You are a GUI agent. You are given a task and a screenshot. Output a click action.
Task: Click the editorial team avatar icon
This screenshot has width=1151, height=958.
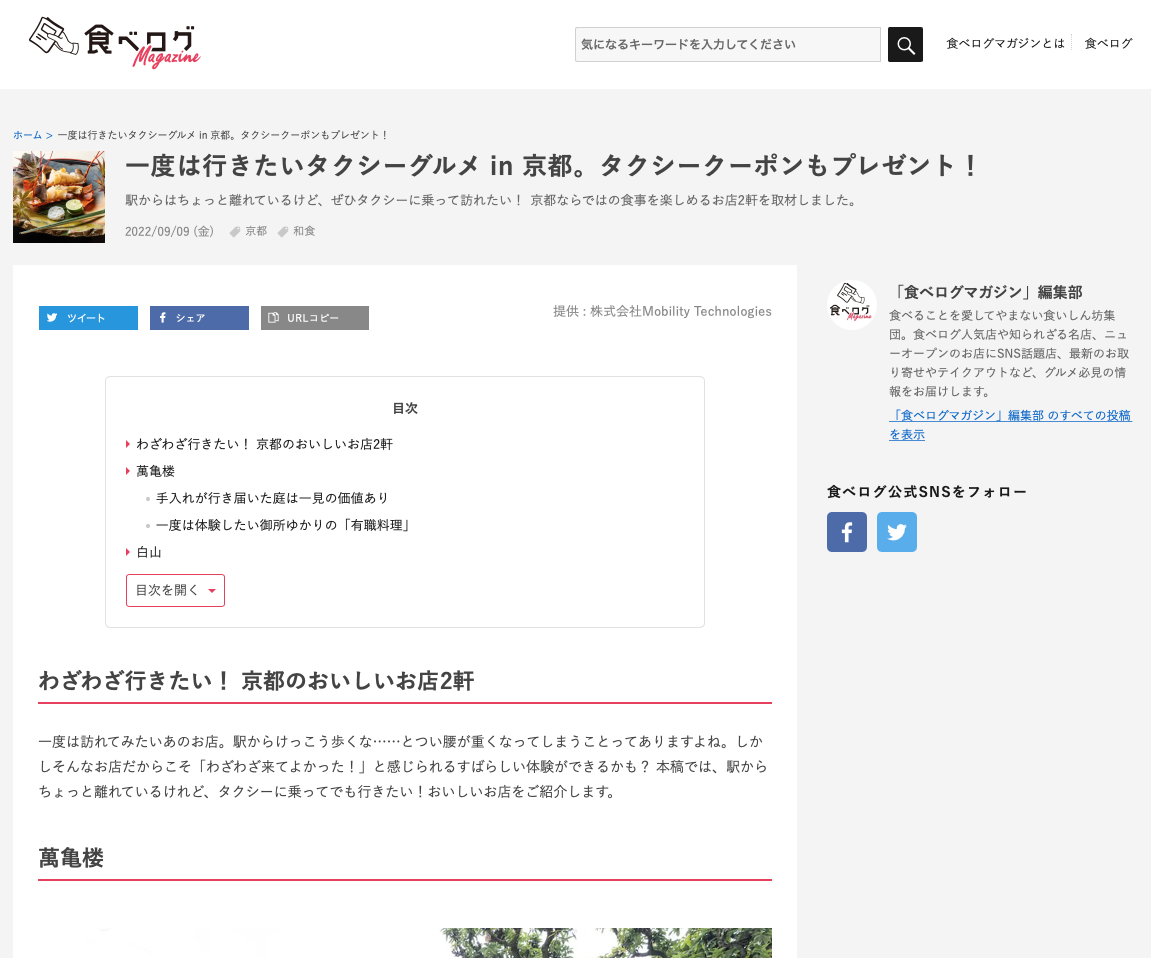tap(852, 305)
